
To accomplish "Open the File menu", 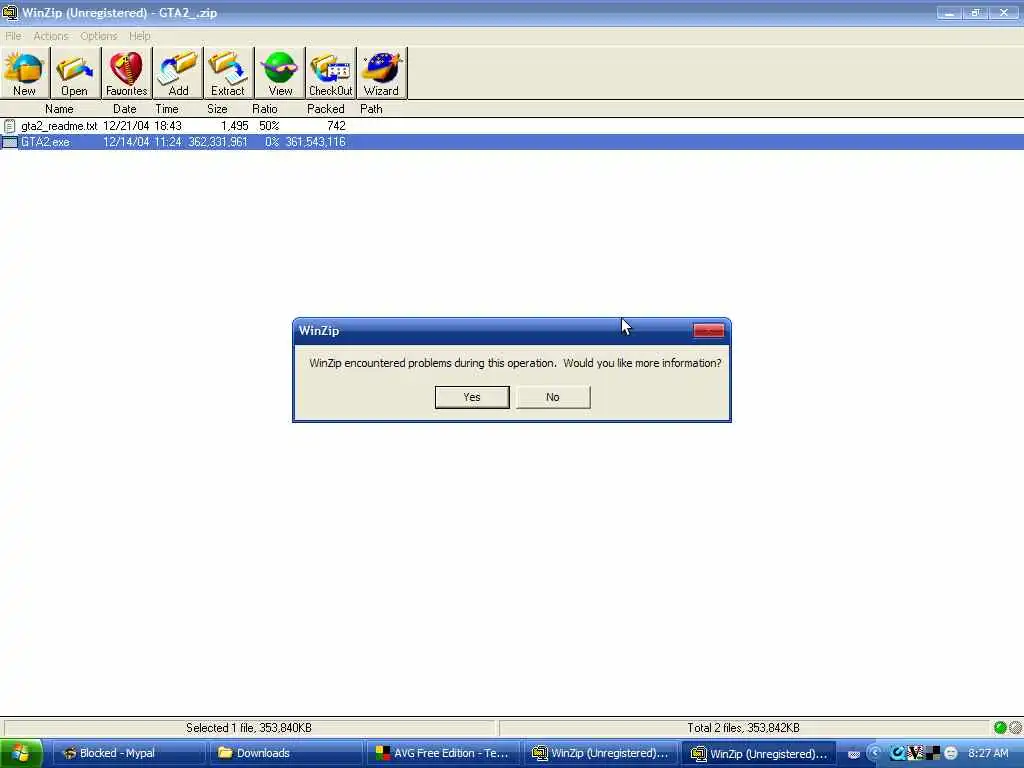I will tap(13, 36).
